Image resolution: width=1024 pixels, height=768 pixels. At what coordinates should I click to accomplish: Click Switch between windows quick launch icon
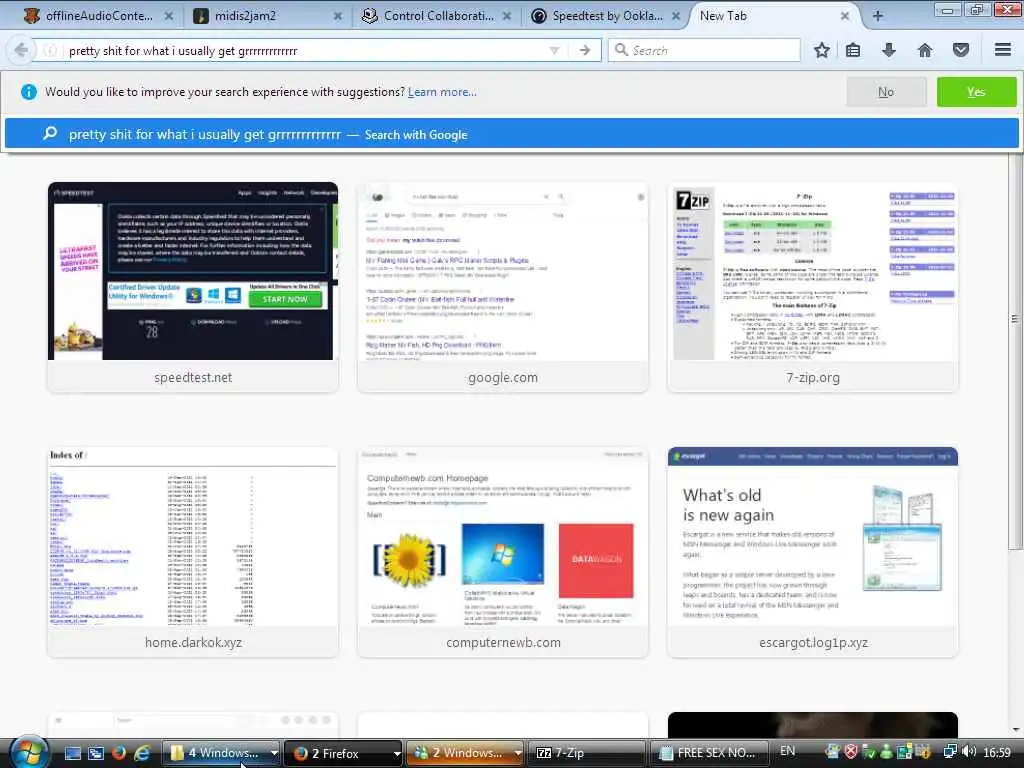tap(96, 753)
